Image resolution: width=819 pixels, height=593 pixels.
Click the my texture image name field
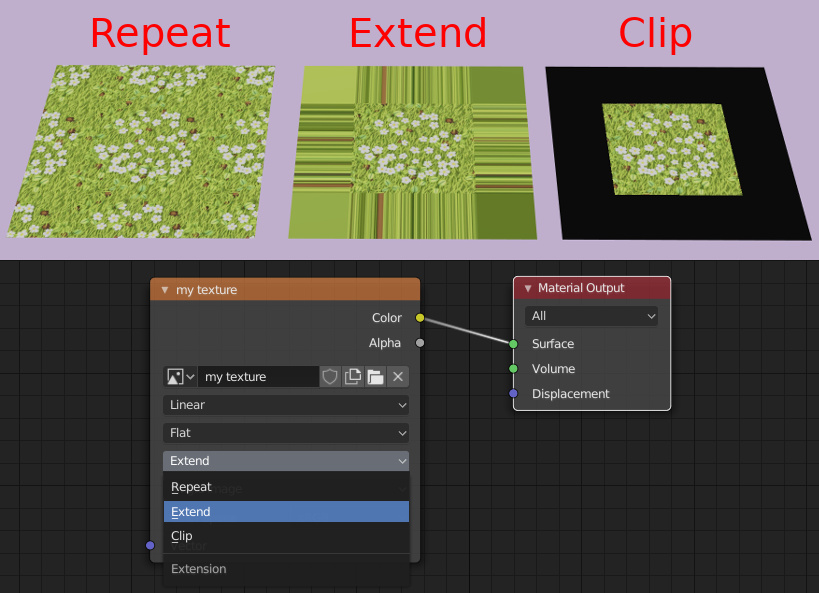click(259, 377)
